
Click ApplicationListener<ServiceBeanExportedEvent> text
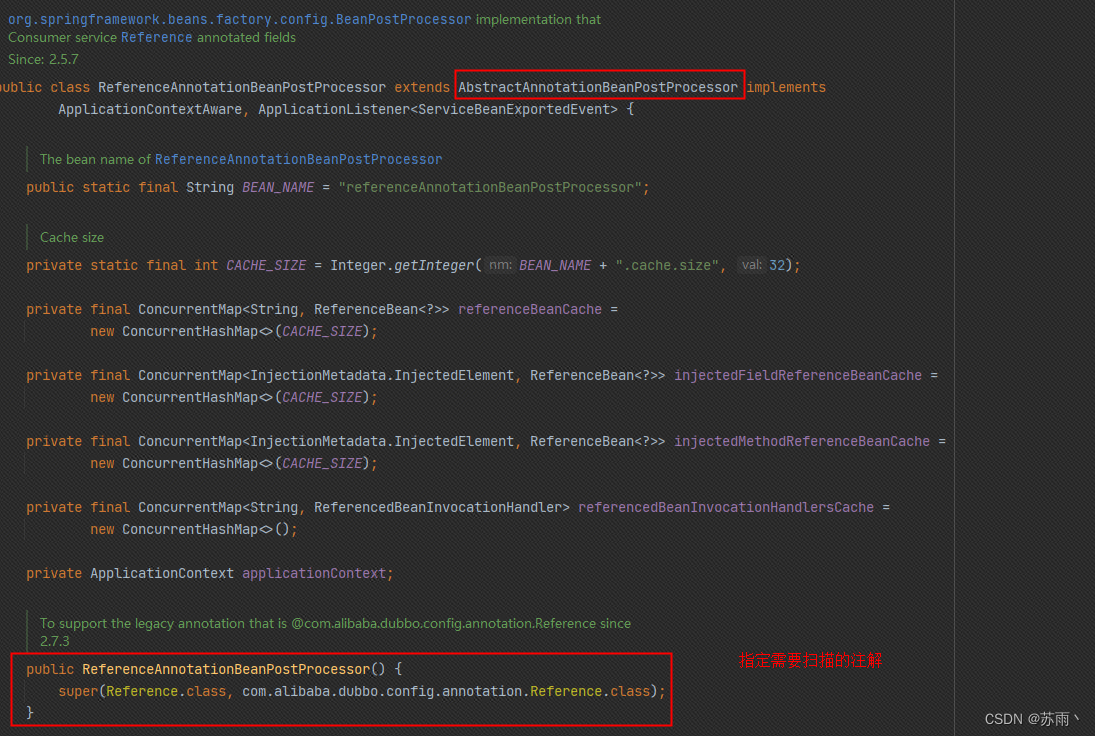pos(438,110)
